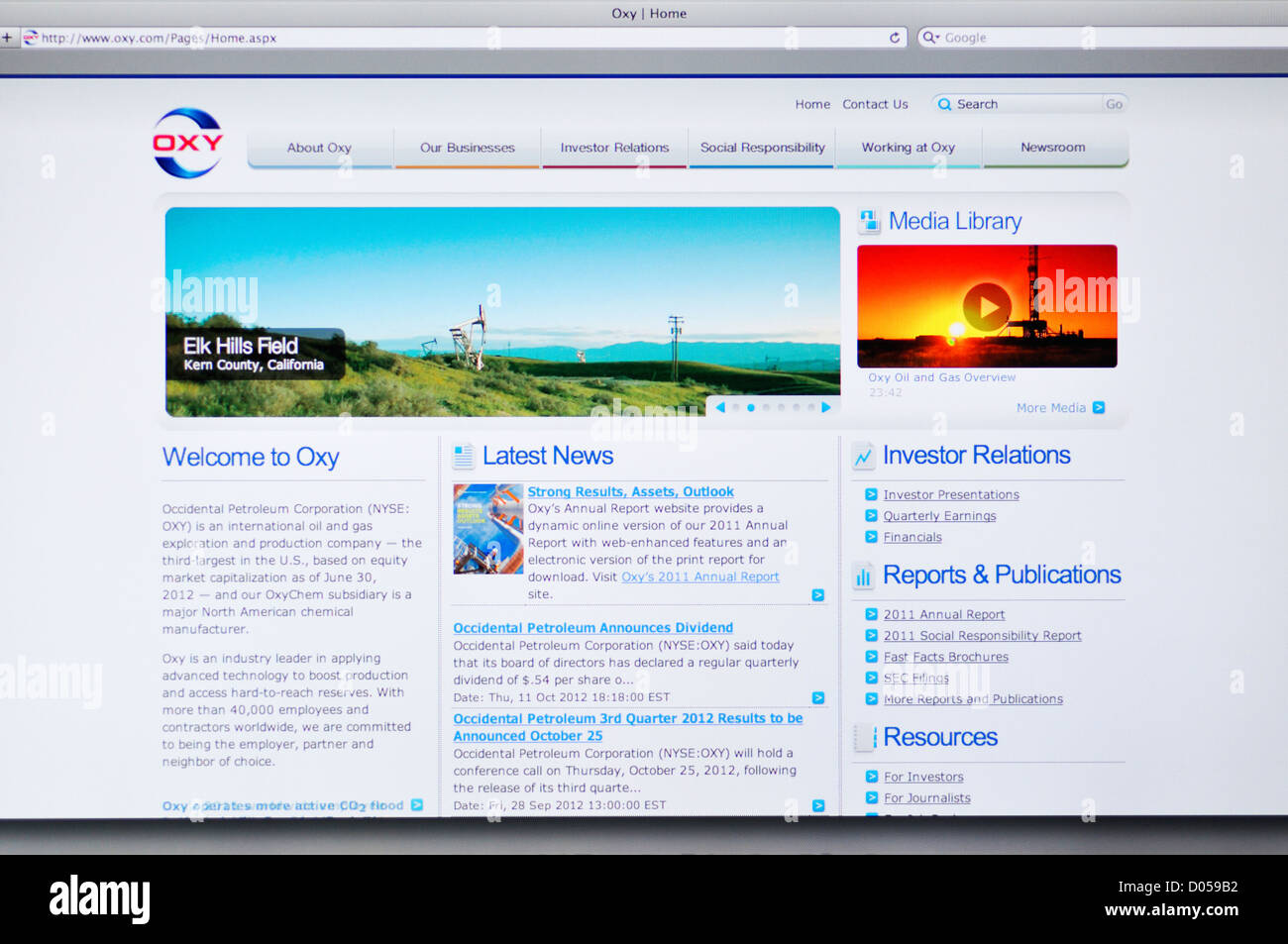This screenshot has height=944, width=1288.
Task: Click arrow bullet beside For Journalists
Action: click(871, 797)
